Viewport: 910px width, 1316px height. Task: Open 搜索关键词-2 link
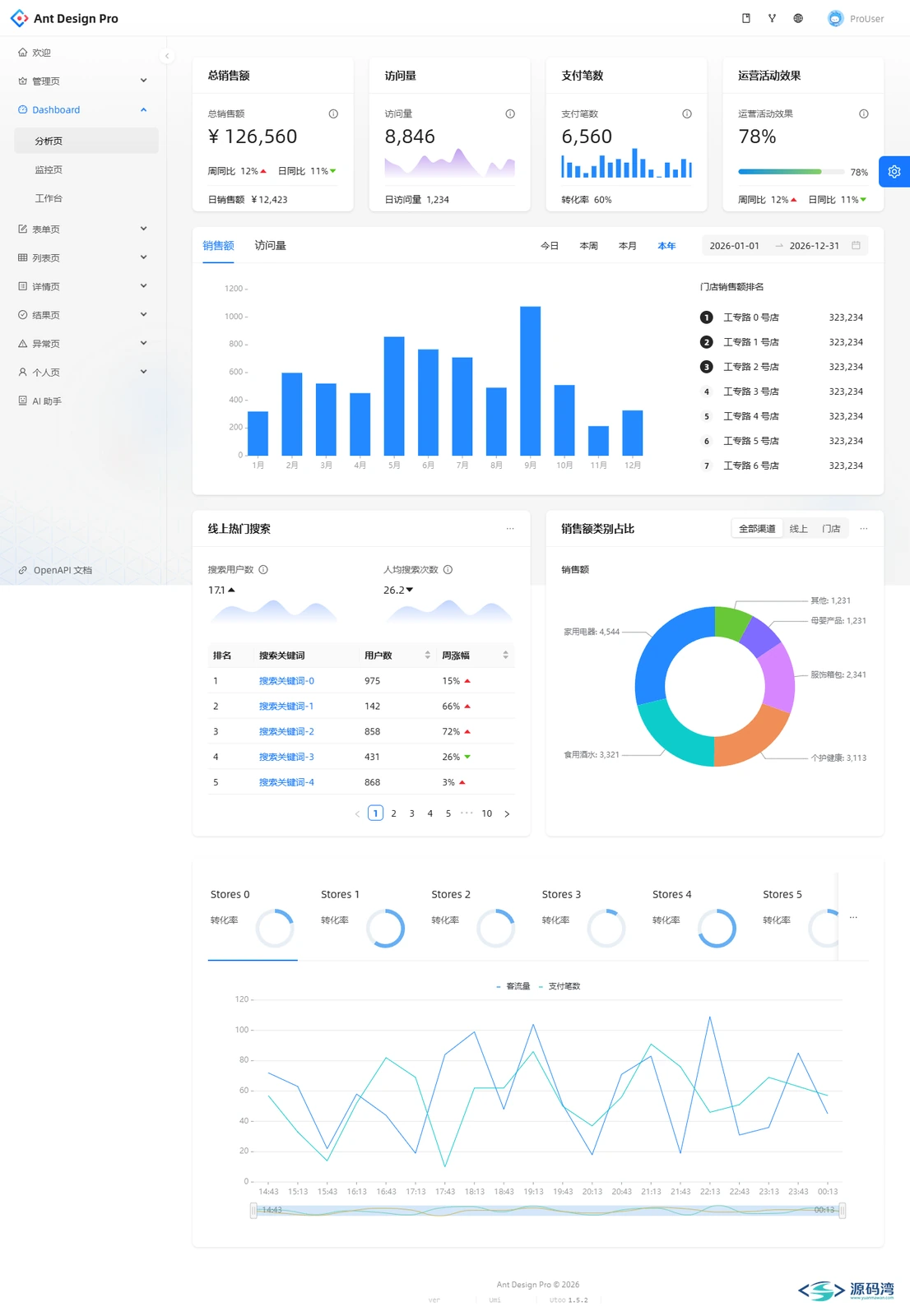pos(286,731)
